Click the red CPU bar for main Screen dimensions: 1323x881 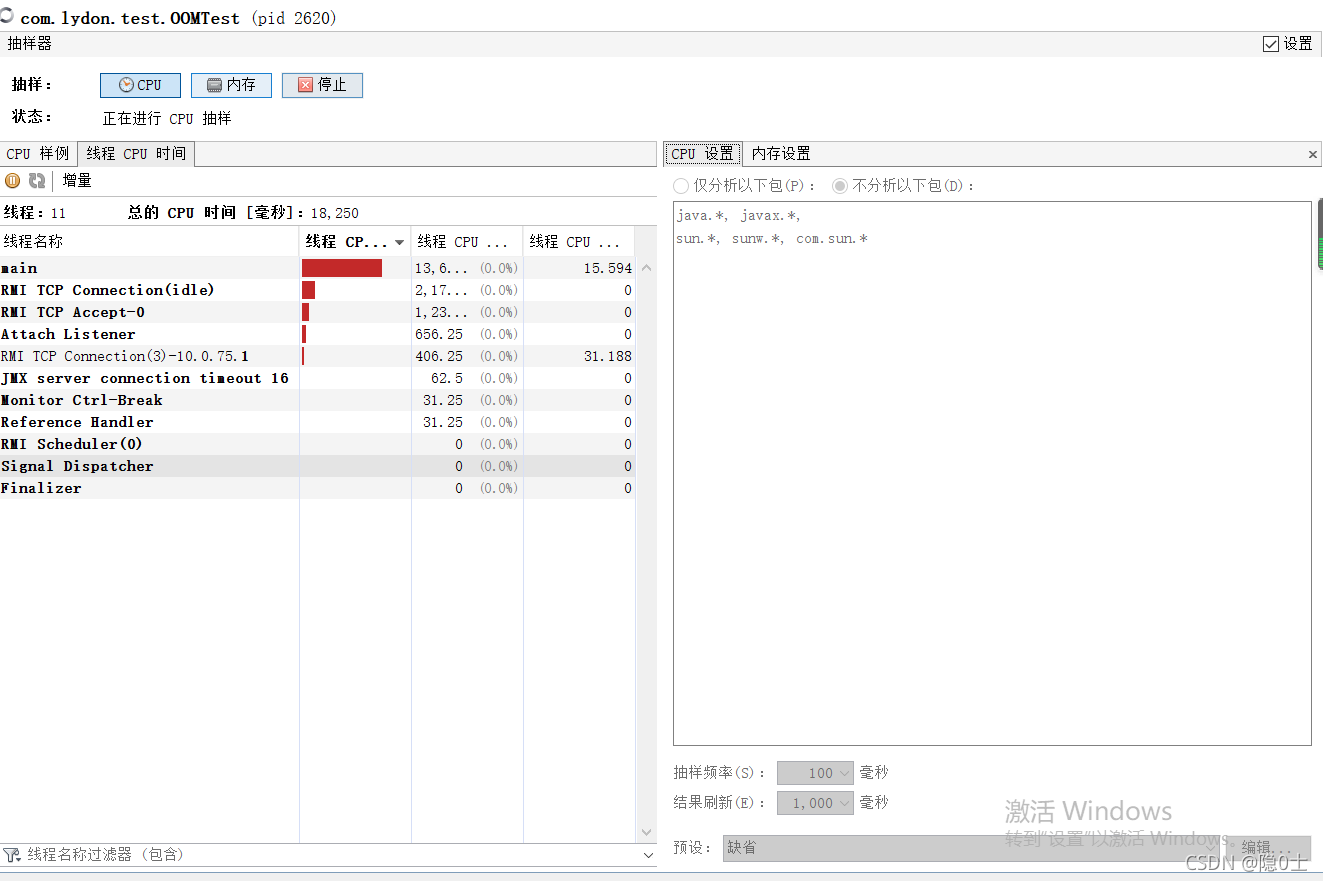[x=342, y=268]
